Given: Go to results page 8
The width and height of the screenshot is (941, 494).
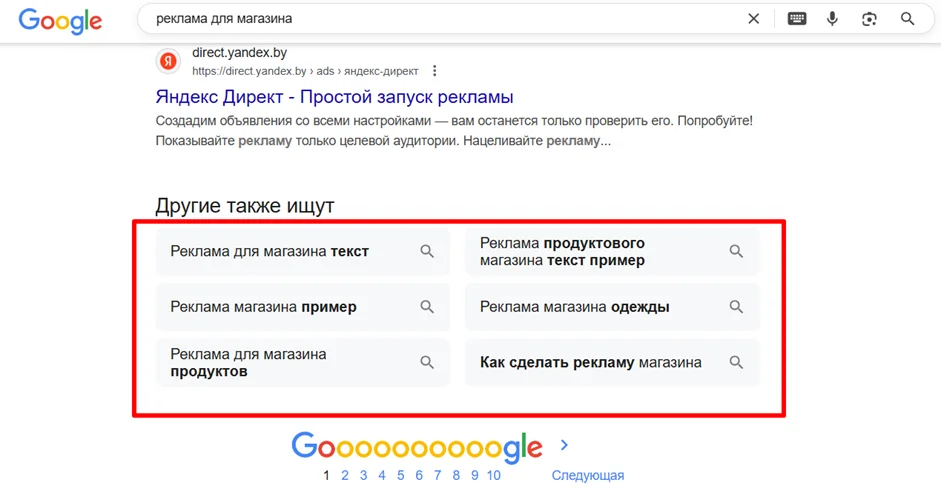Looking at the screenshot, I should [456, 475].
